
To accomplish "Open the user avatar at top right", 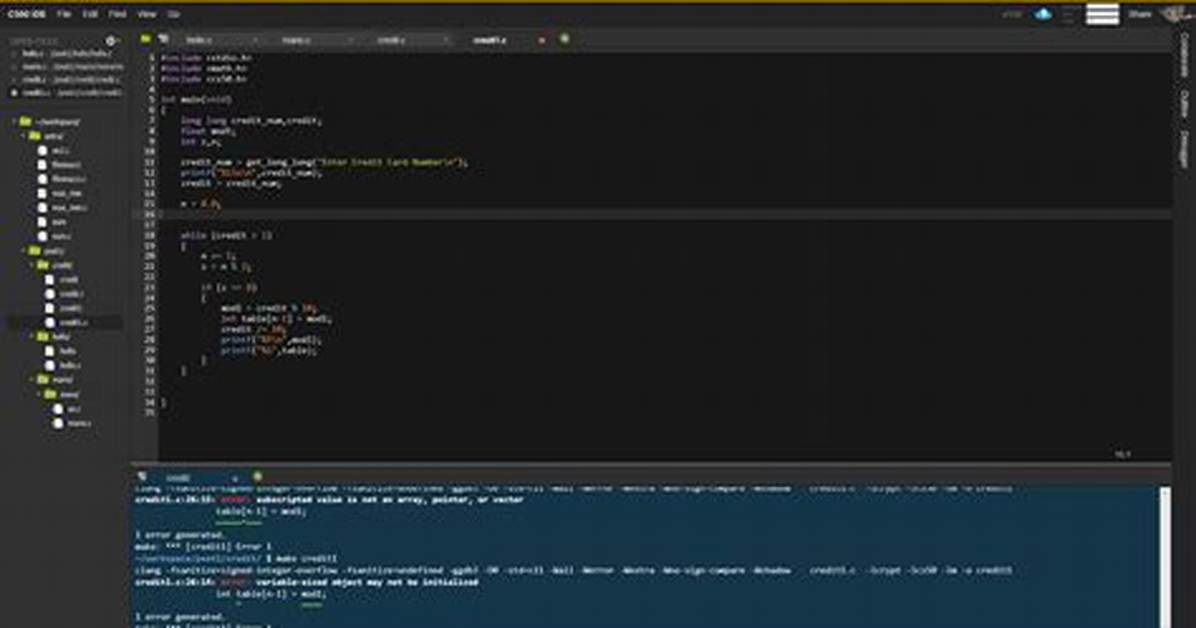I will (x=1175, y=14).
